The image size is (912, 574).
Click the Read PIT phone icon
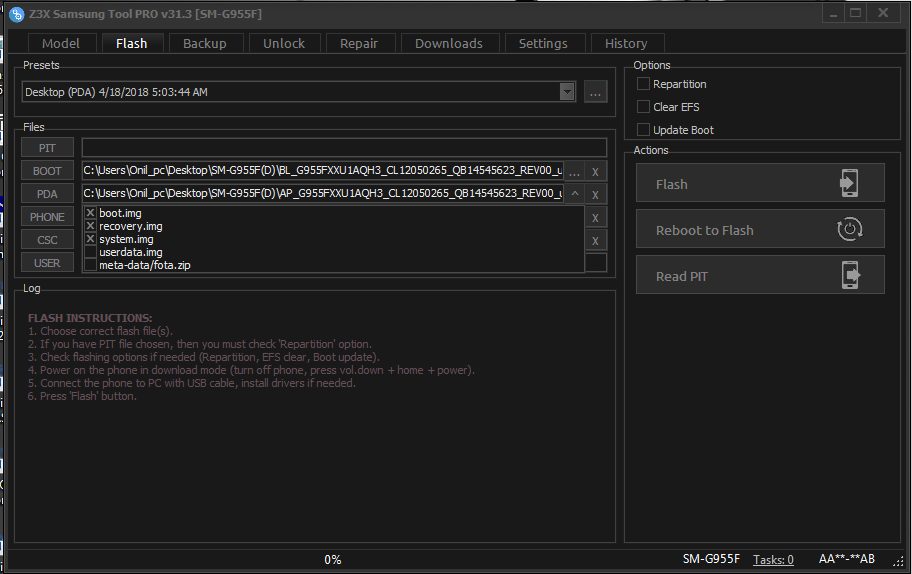[850, 275]
